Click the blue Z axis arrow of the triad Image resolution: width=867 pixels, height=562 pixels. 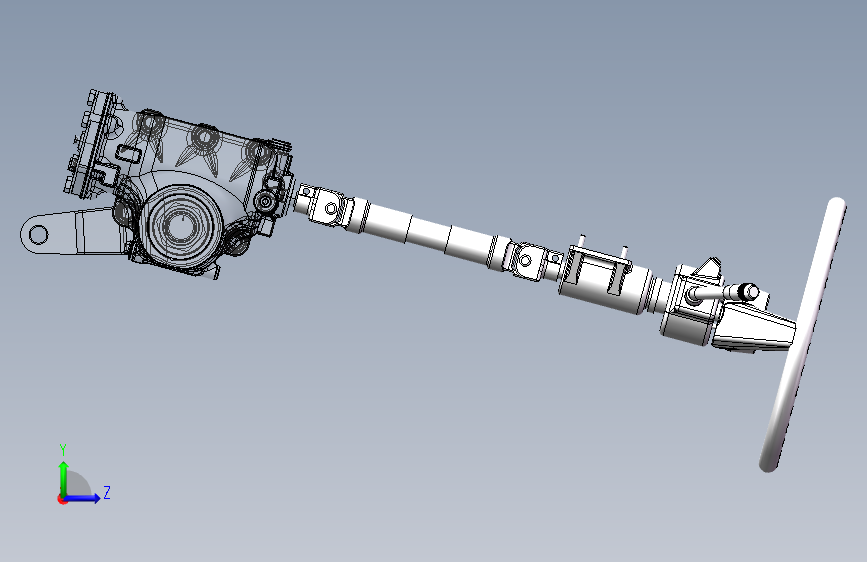click(83, 498)
